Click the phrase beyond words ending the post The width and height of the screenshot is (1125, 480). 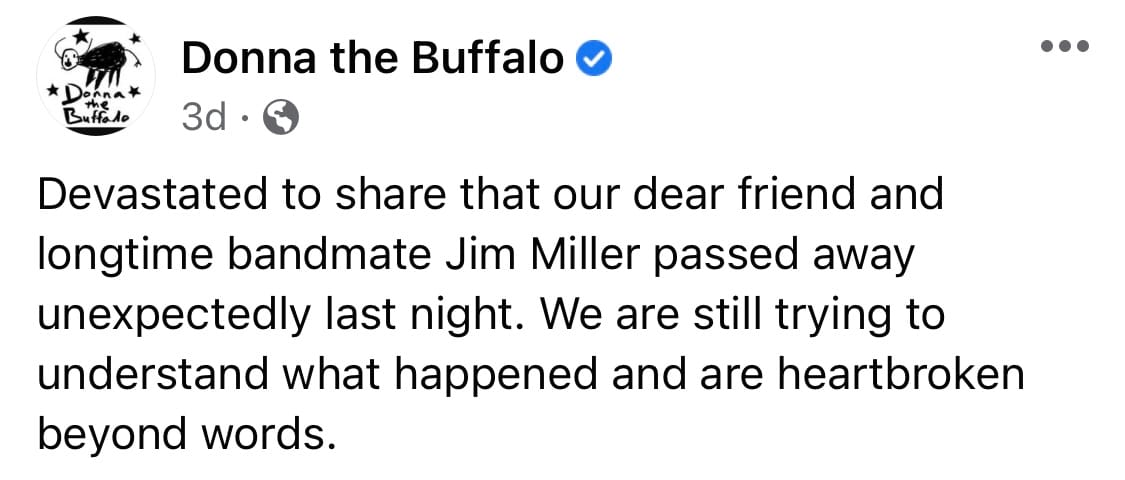click(187, 433)
